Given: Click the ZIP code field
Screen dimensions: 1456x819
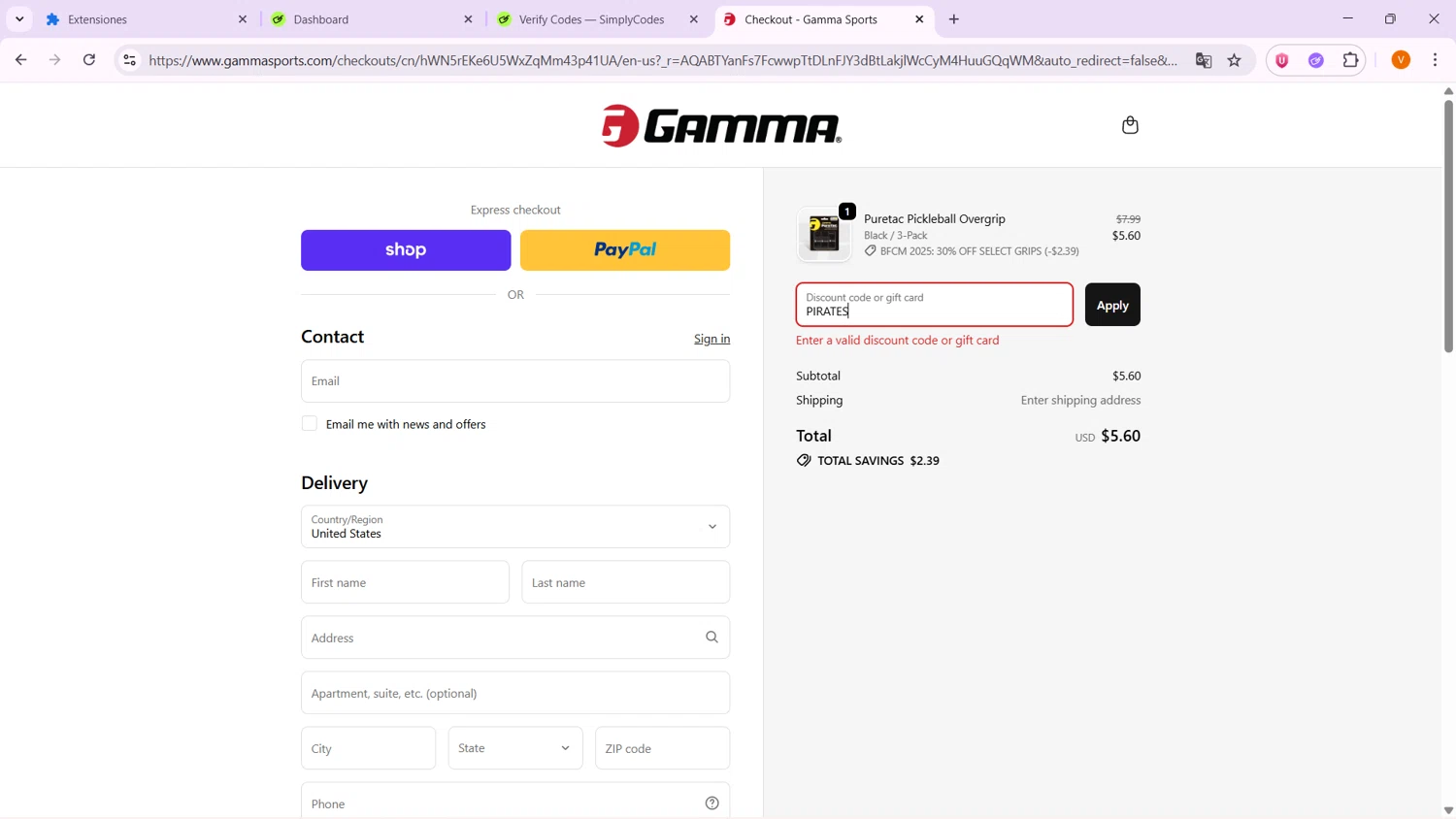Looking at the screenshot, I should (663, 748).
